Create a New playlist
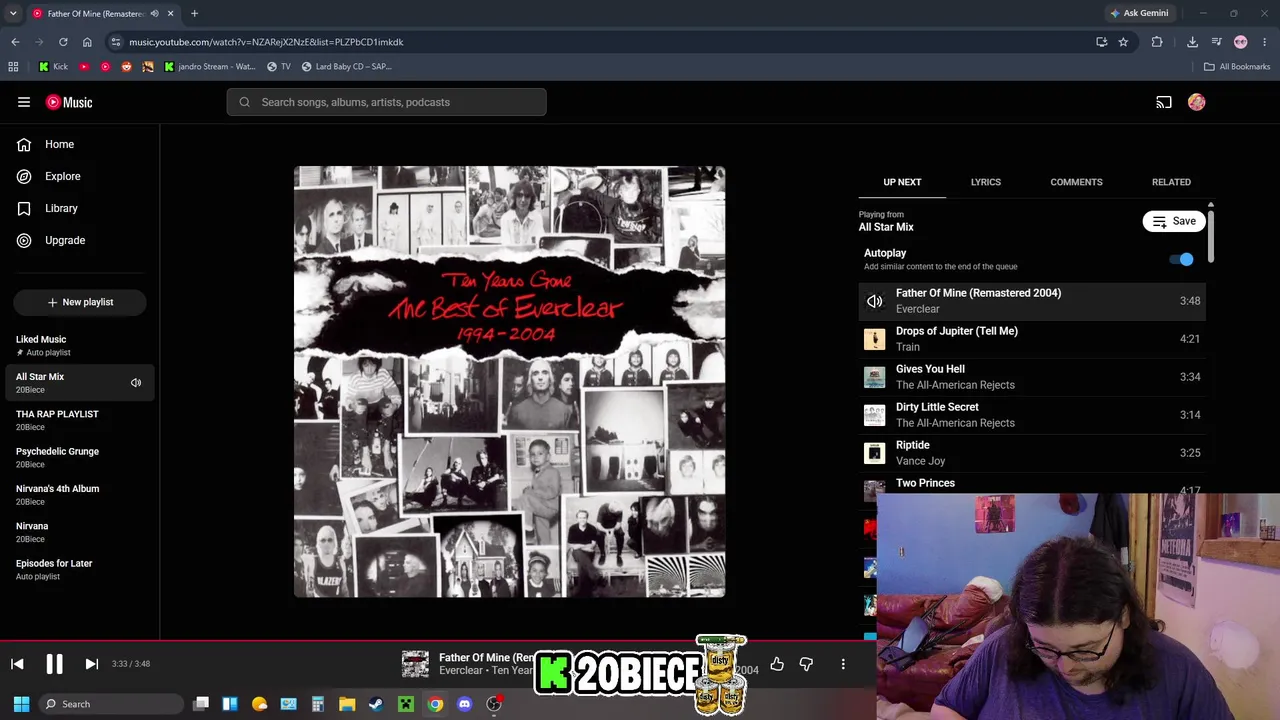 (x=80, y=302)
